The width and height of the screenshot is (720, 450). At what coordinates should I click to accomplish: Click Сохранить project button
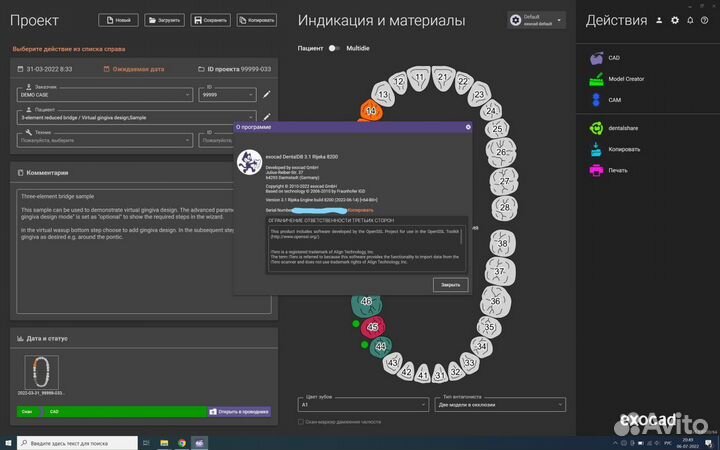coord(210,20)
